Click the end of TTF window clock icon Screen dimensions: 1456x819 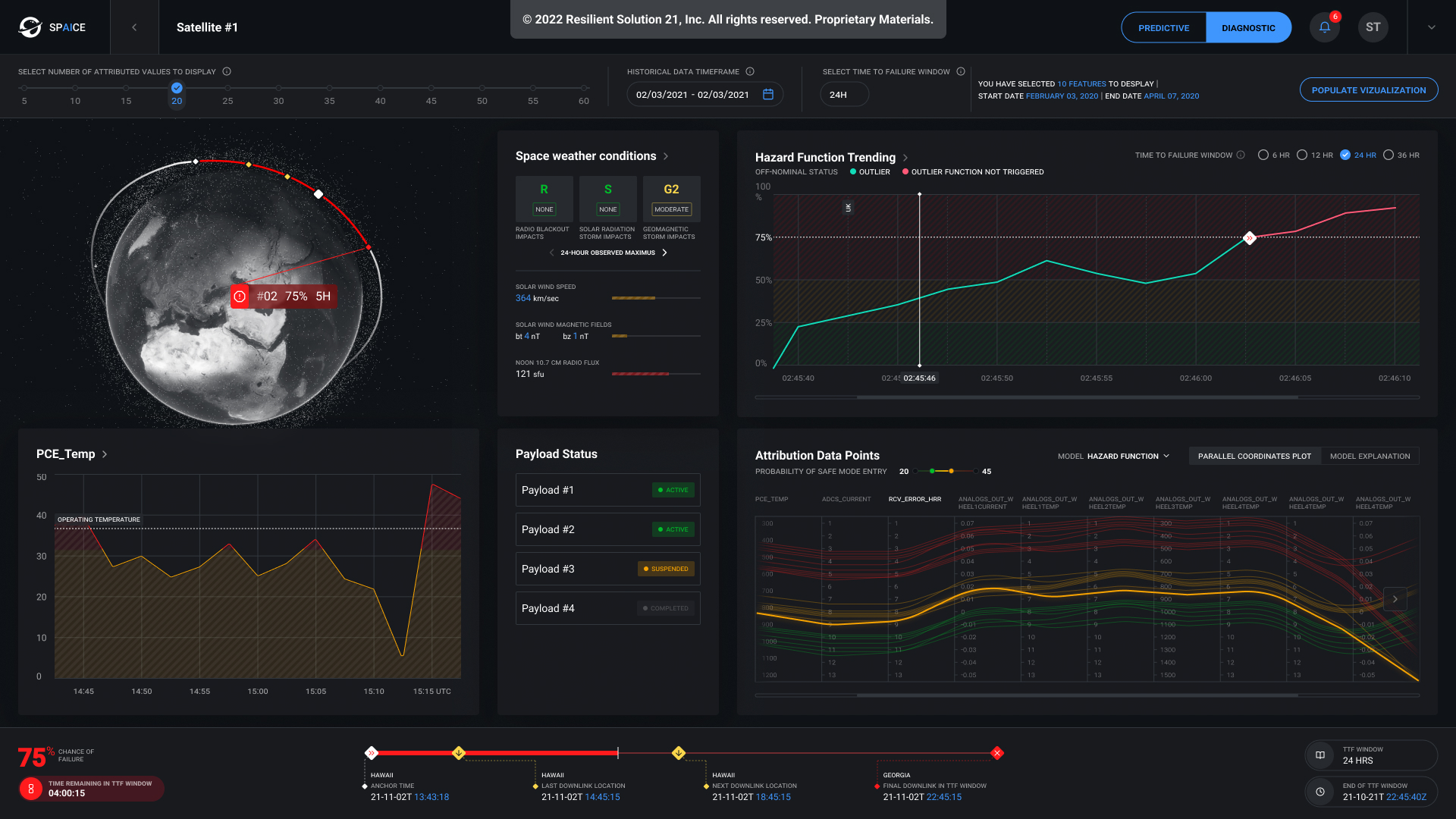click(1320, 791)
